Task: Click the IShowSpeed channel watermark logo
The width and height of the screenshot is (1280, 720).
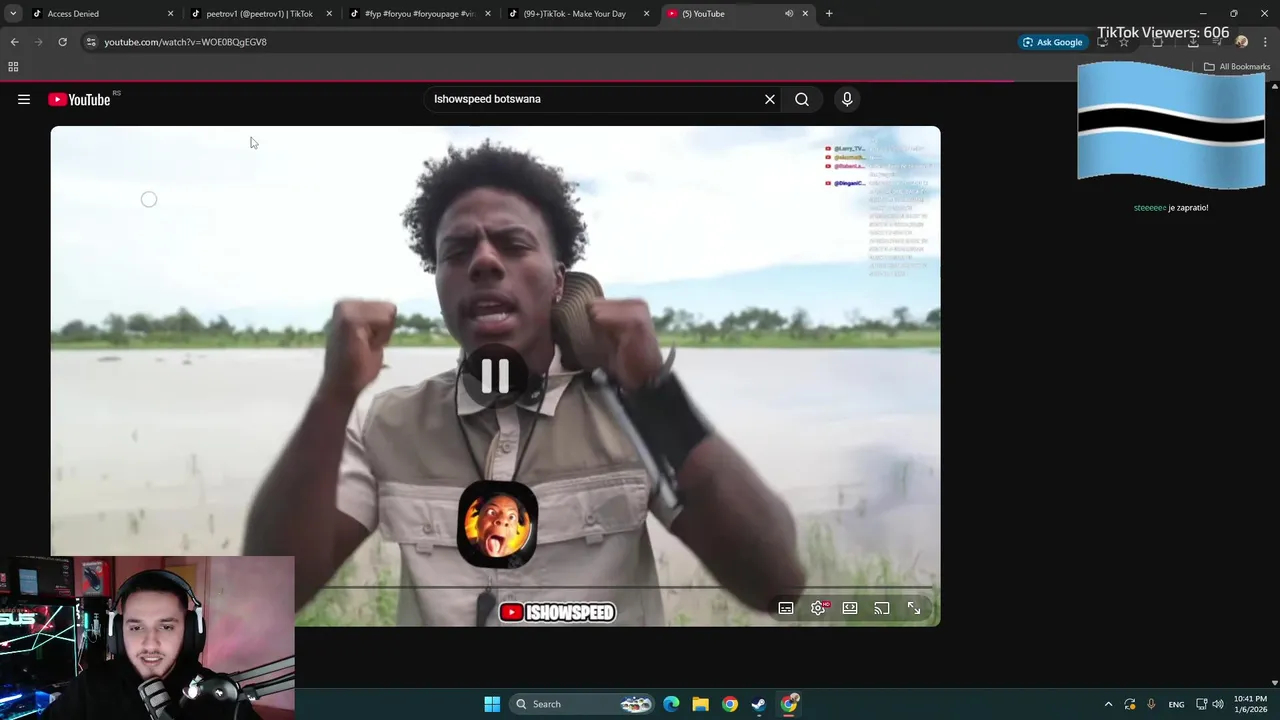Action: click(x=558, y=612)
